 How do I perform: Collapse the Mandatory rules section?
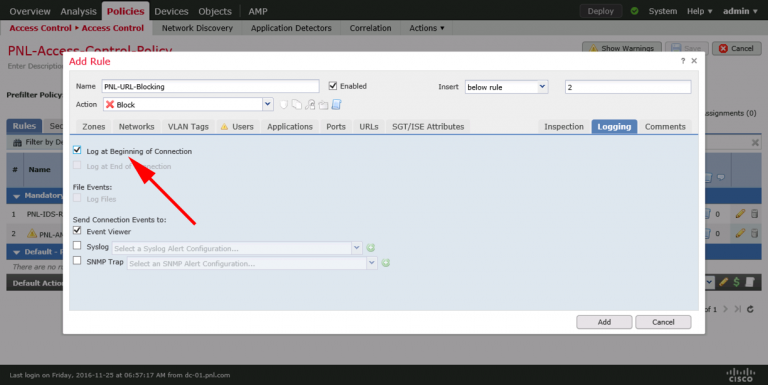(16, 196)
